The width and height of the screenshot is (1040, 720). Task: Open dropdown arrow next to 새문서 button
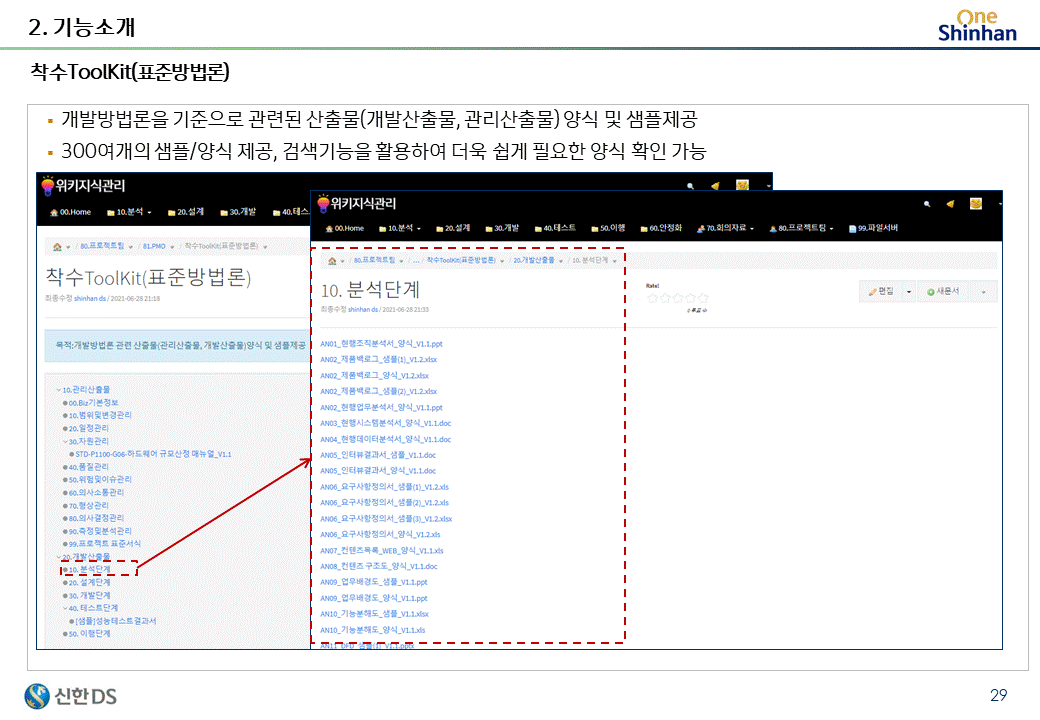pyautogui.click(x=984, y=292)
